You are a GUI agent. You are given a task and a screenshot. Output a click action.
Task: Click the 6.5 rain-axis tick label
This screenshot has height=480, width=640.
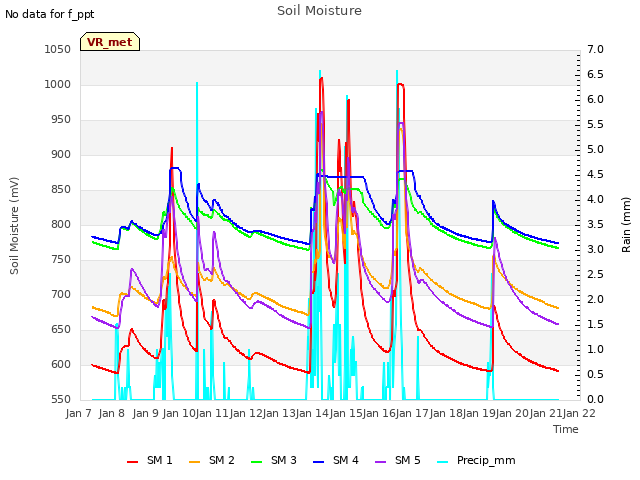[x=596, y=74]
